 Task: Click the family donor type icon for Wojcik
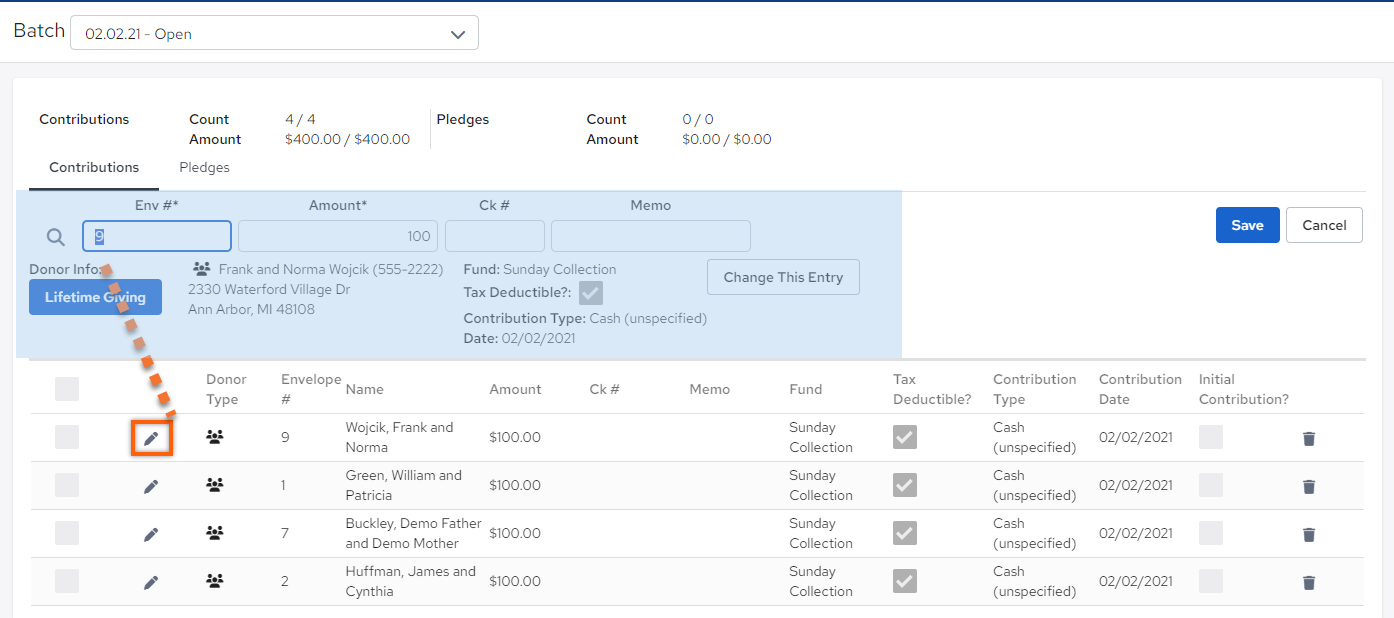pos(215,437)
